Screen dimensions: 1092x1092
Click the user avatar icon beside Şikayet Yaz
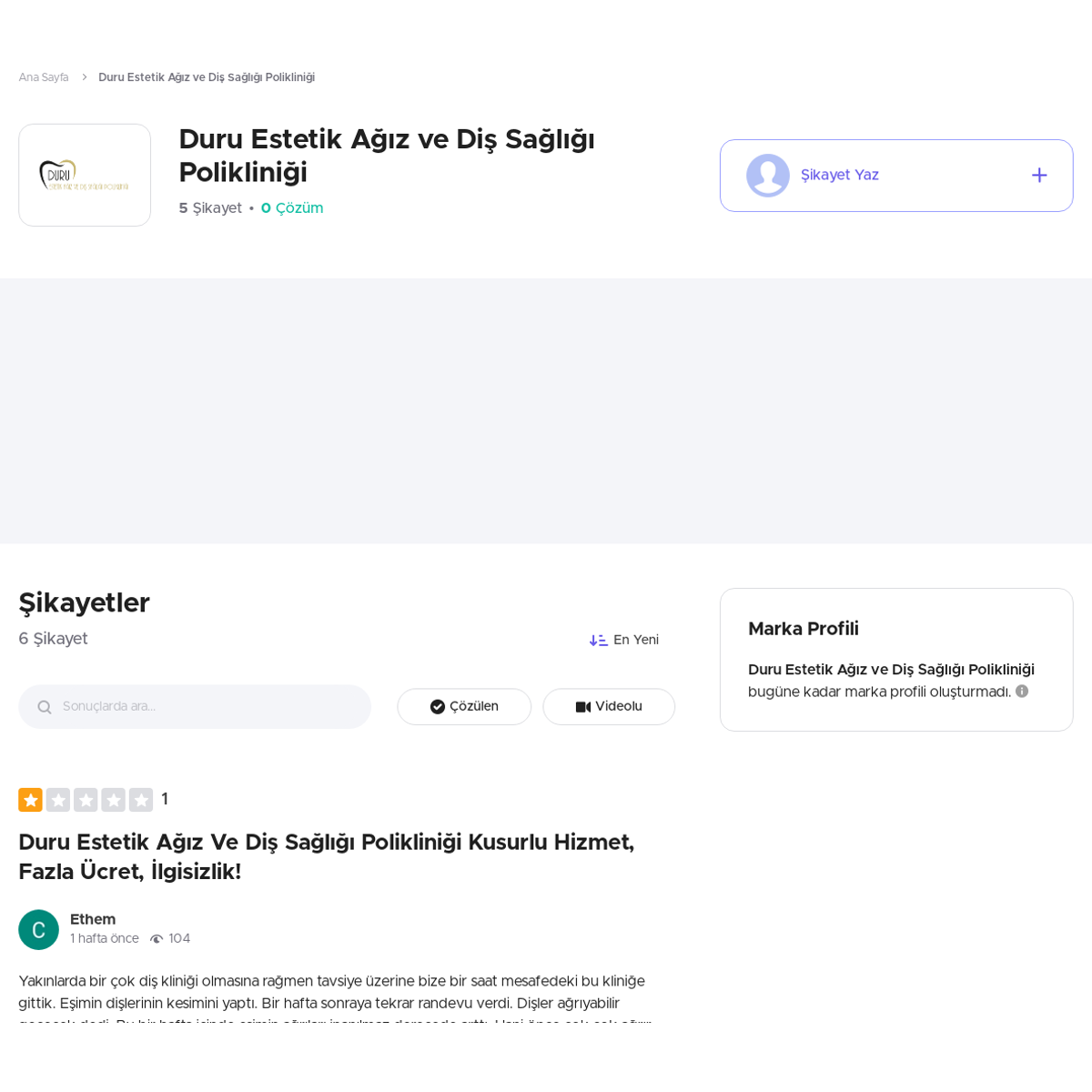768,176
